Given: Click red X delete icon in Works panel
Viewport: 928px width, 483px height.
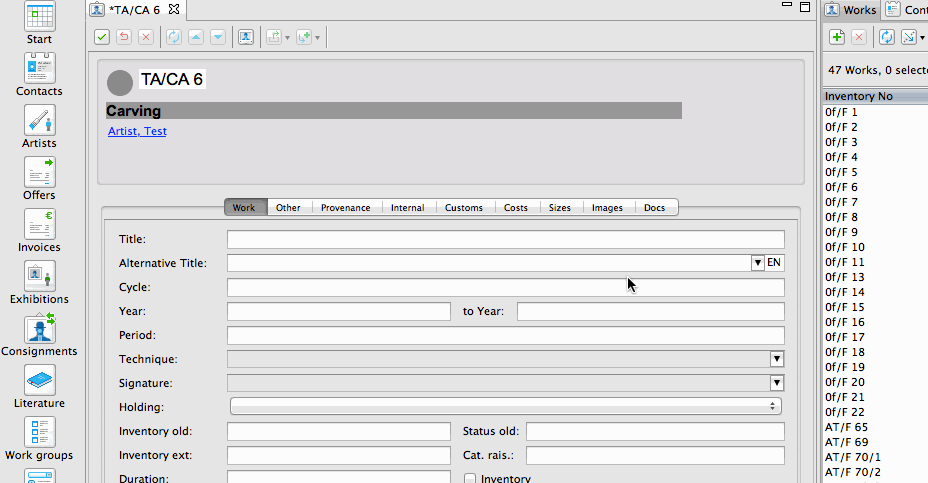Looking at the screenshot, I should (x=859, y=37).
